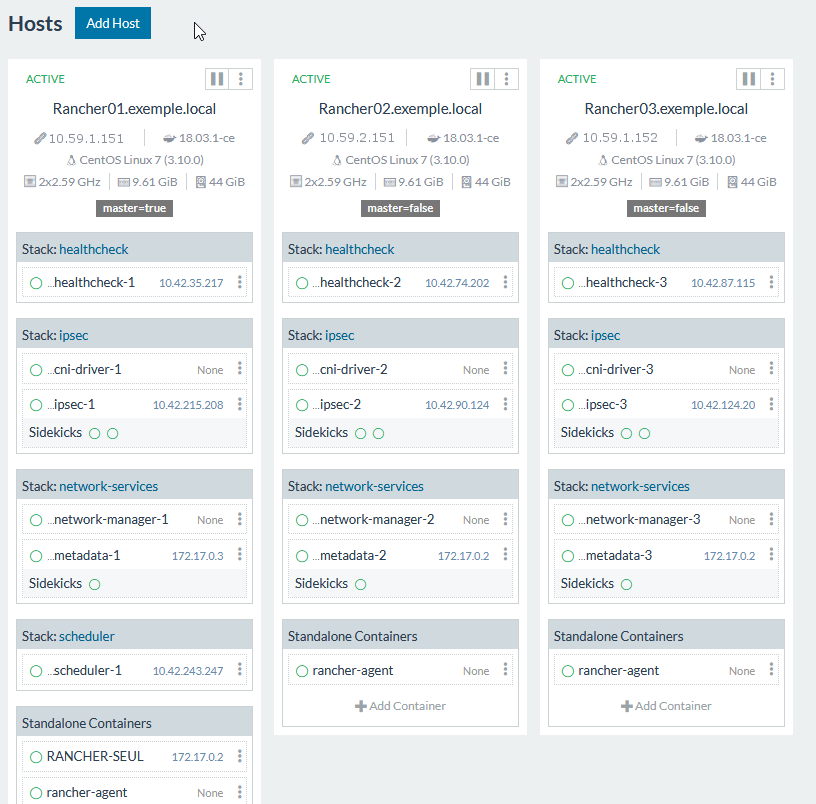Open ipsec stack link on Rancher02
The image size is (816, 804).
(x=339, y=336)
